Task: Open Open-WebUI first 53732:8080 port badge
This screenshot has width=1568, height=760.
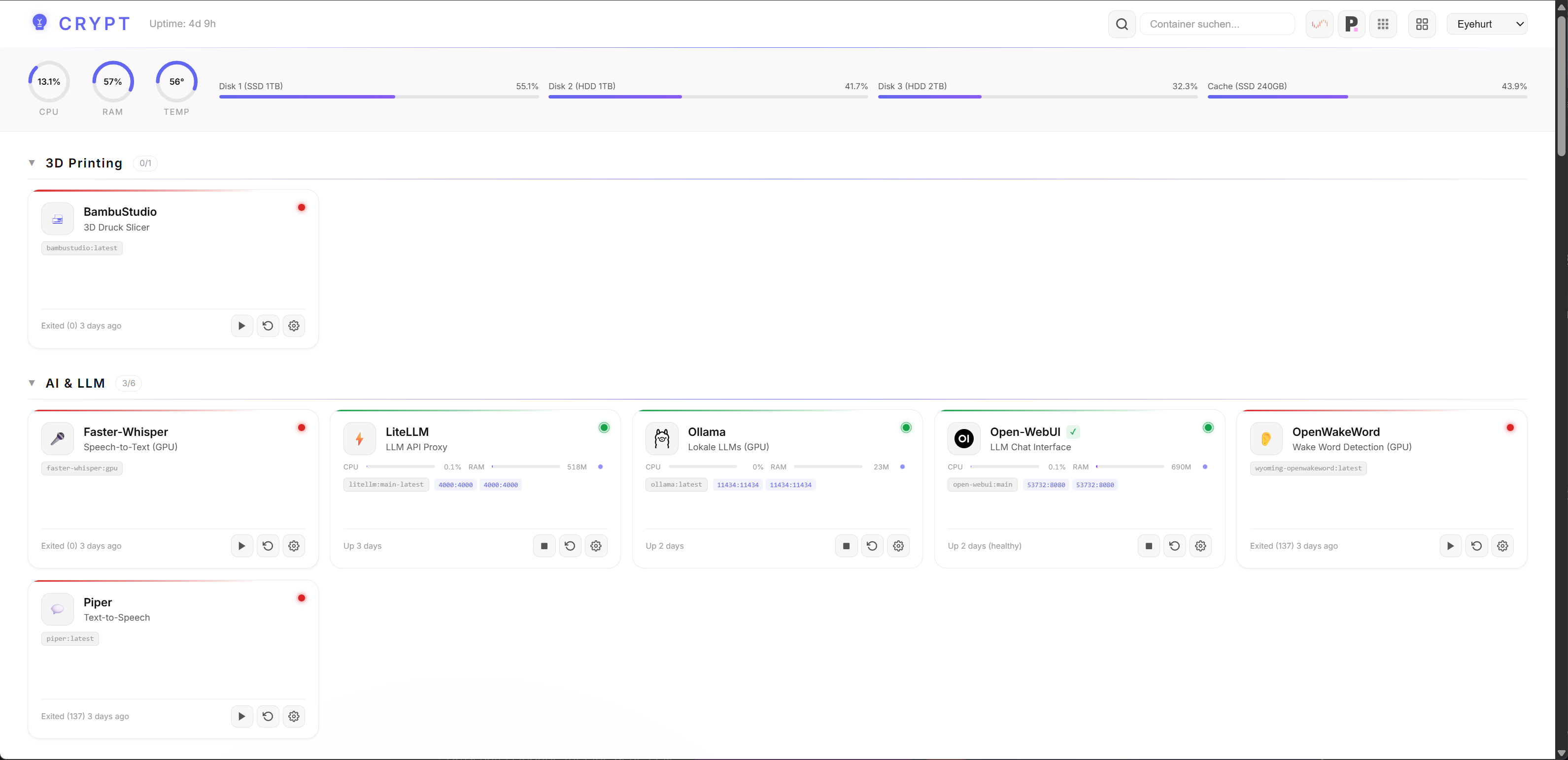Action: (x=1046, y=485)
